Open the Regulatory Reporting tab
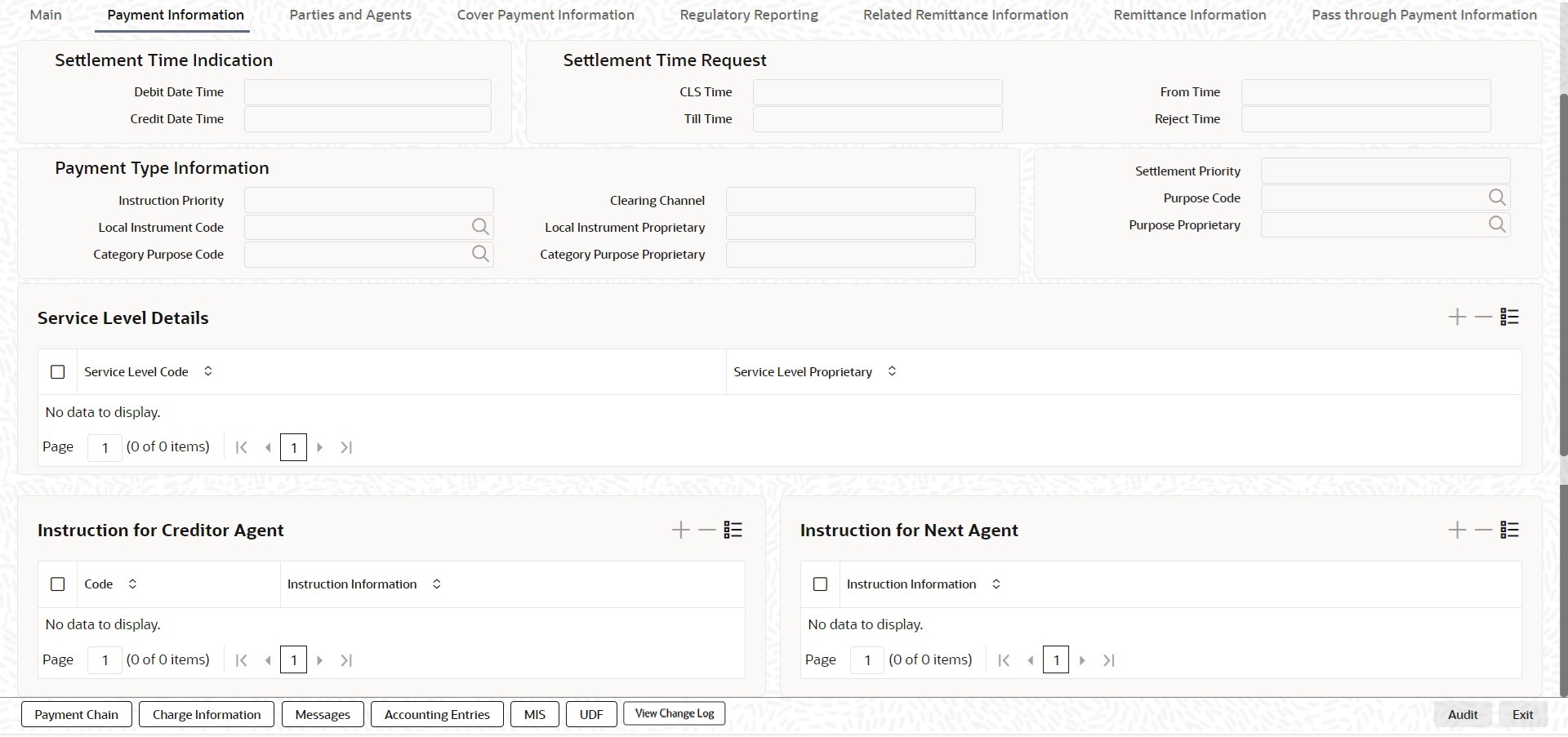Screen dimensions: 1568x737 click(x=749, y=15)
